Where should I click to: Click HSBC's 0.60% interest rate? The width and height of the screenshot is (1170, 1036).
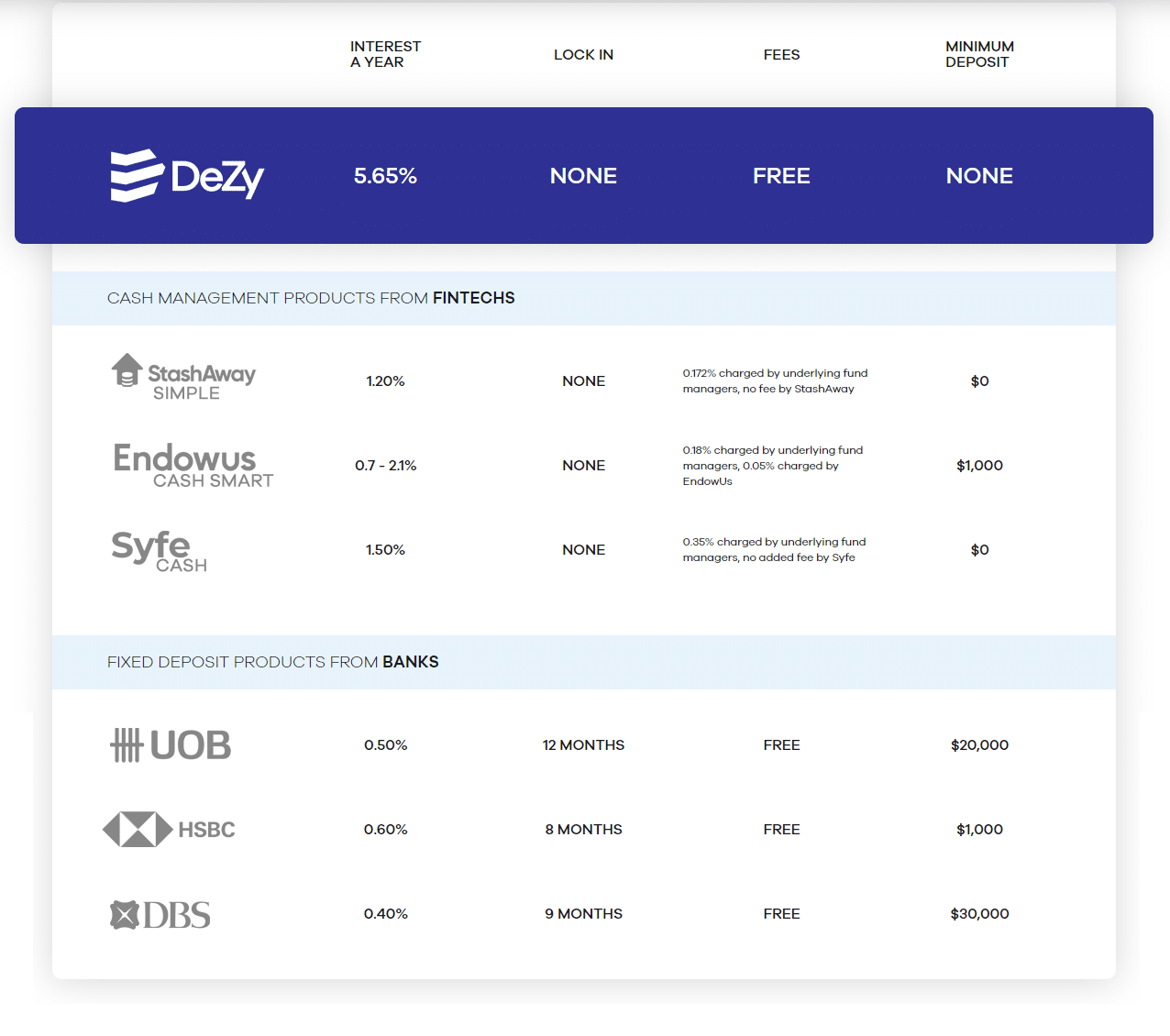coord(385,830)
